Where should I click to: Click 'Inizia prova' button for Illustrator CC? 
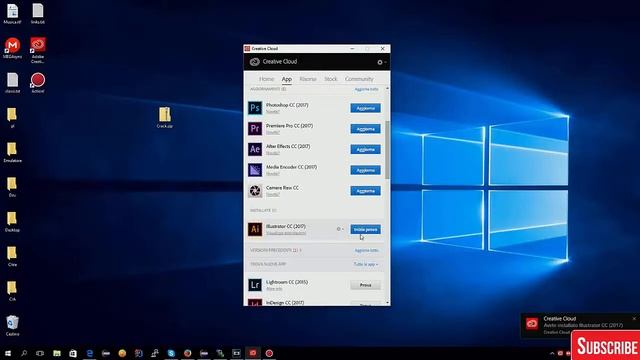click(365, 229)
